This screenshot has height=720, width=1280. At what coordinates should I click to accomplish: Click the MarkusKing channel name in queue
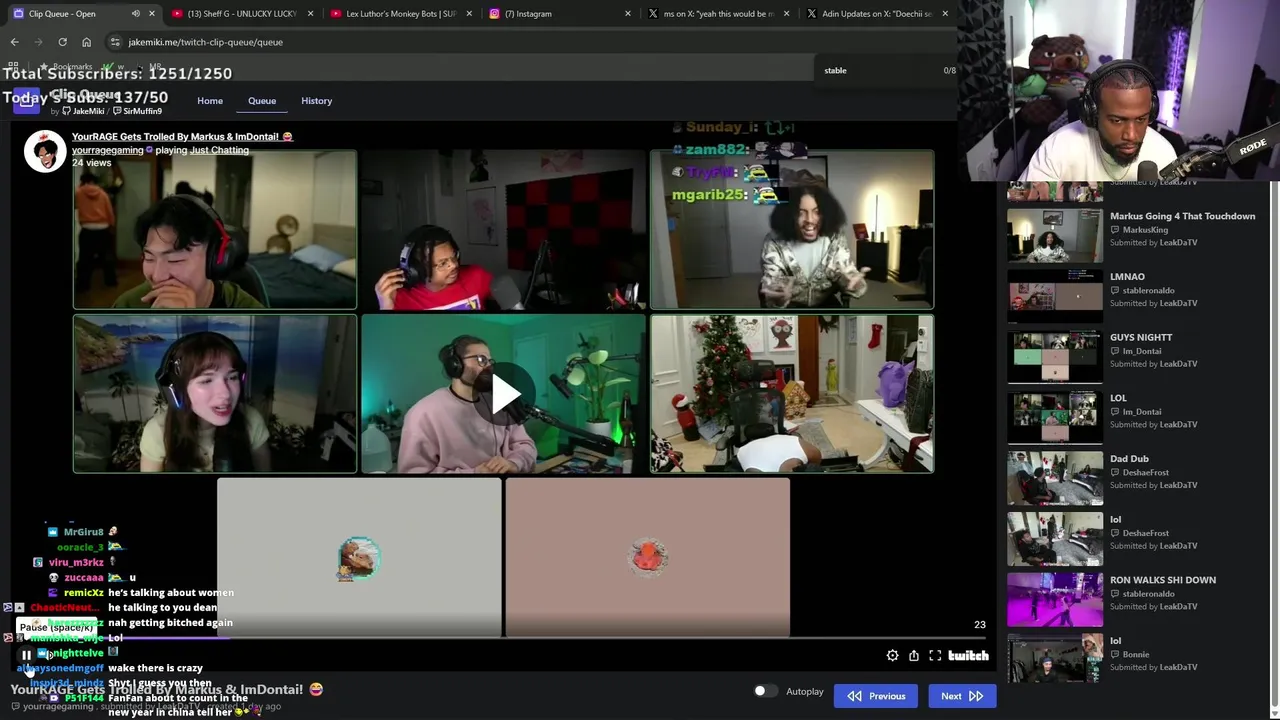point(1145,230)
